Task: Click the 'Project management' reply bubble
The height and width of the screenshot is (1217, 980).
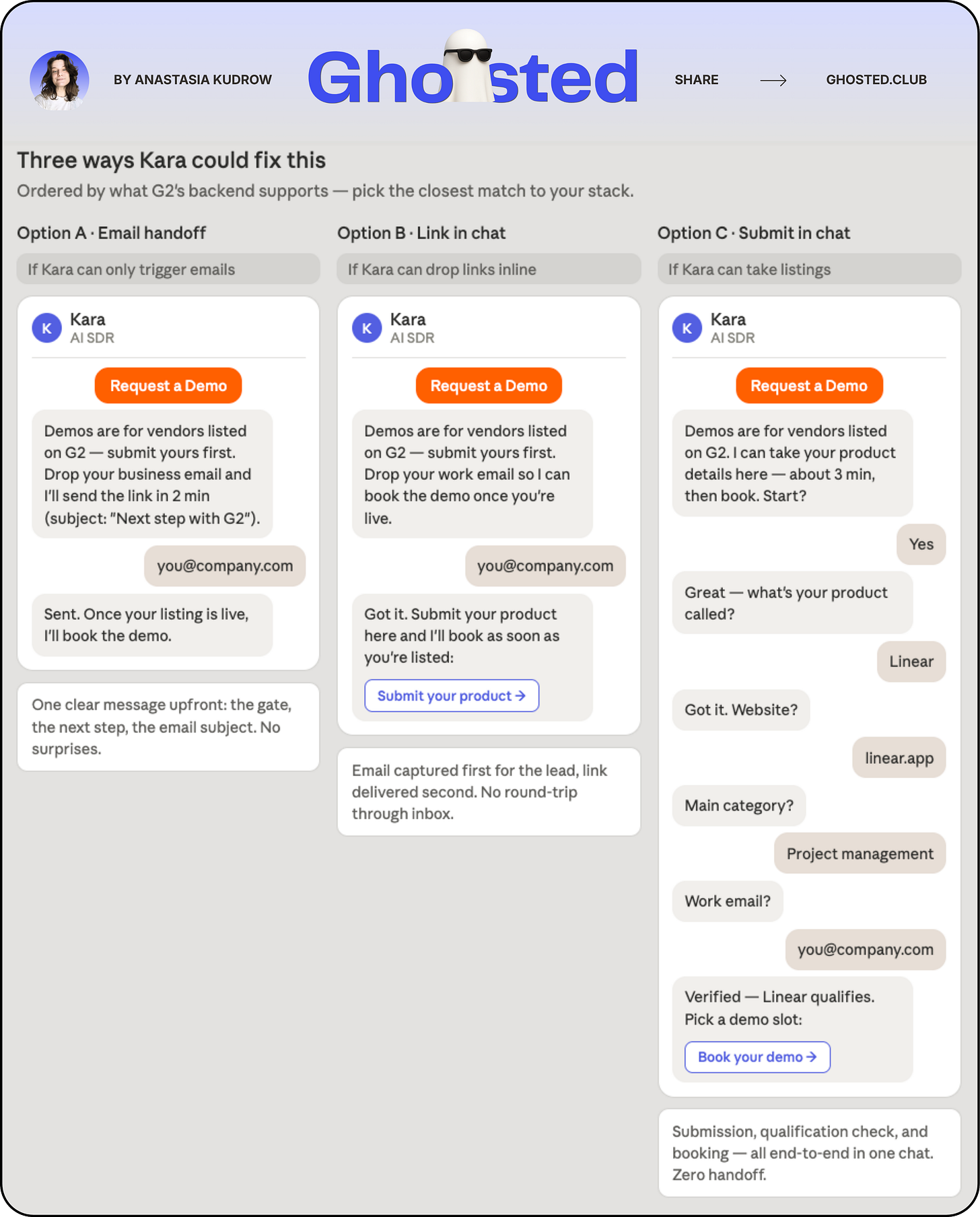Action: pos(860,854)
